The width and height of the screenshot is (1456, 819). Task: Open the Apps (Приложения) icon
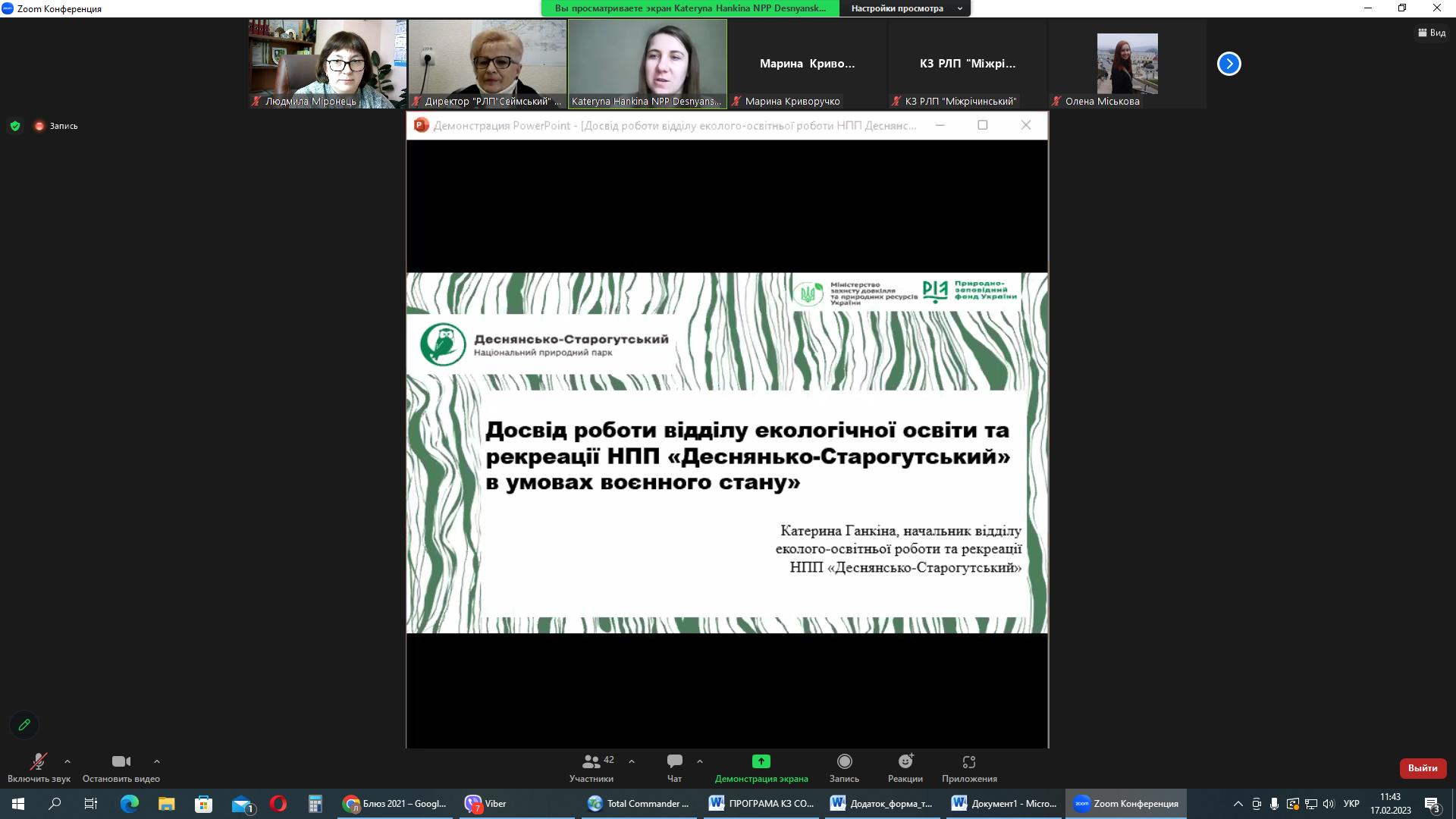click(968, 761)
